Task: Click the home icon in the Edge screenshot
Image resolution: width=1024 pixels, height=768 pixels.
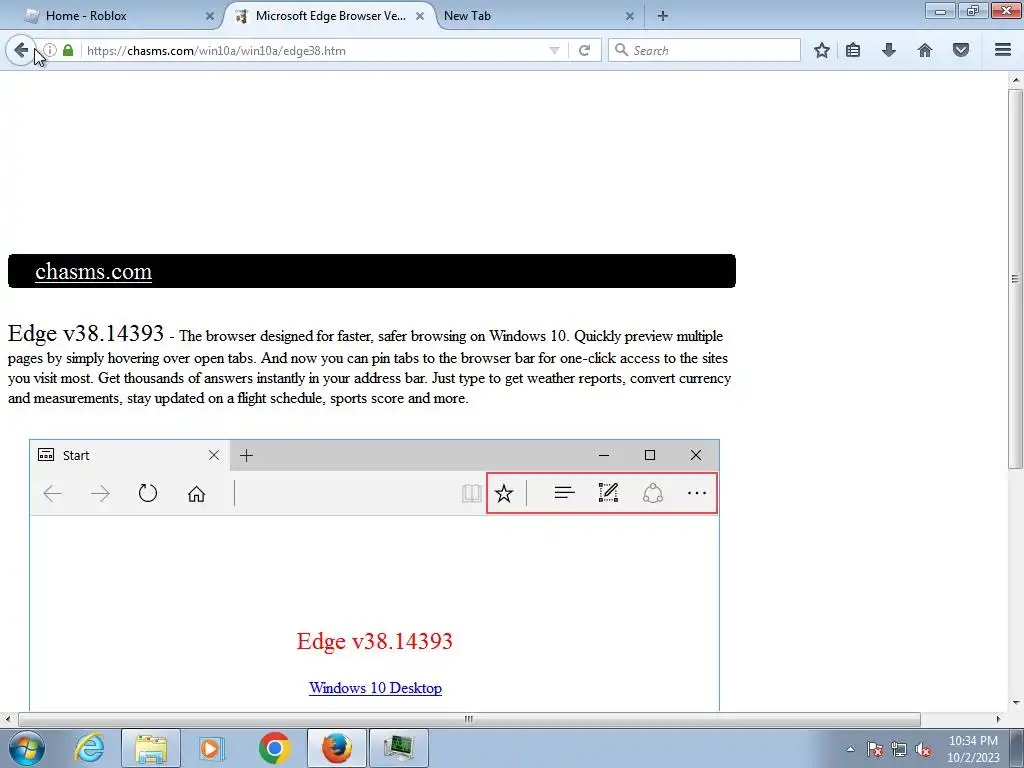Action: pyautogui.click(x=197, y=493)
